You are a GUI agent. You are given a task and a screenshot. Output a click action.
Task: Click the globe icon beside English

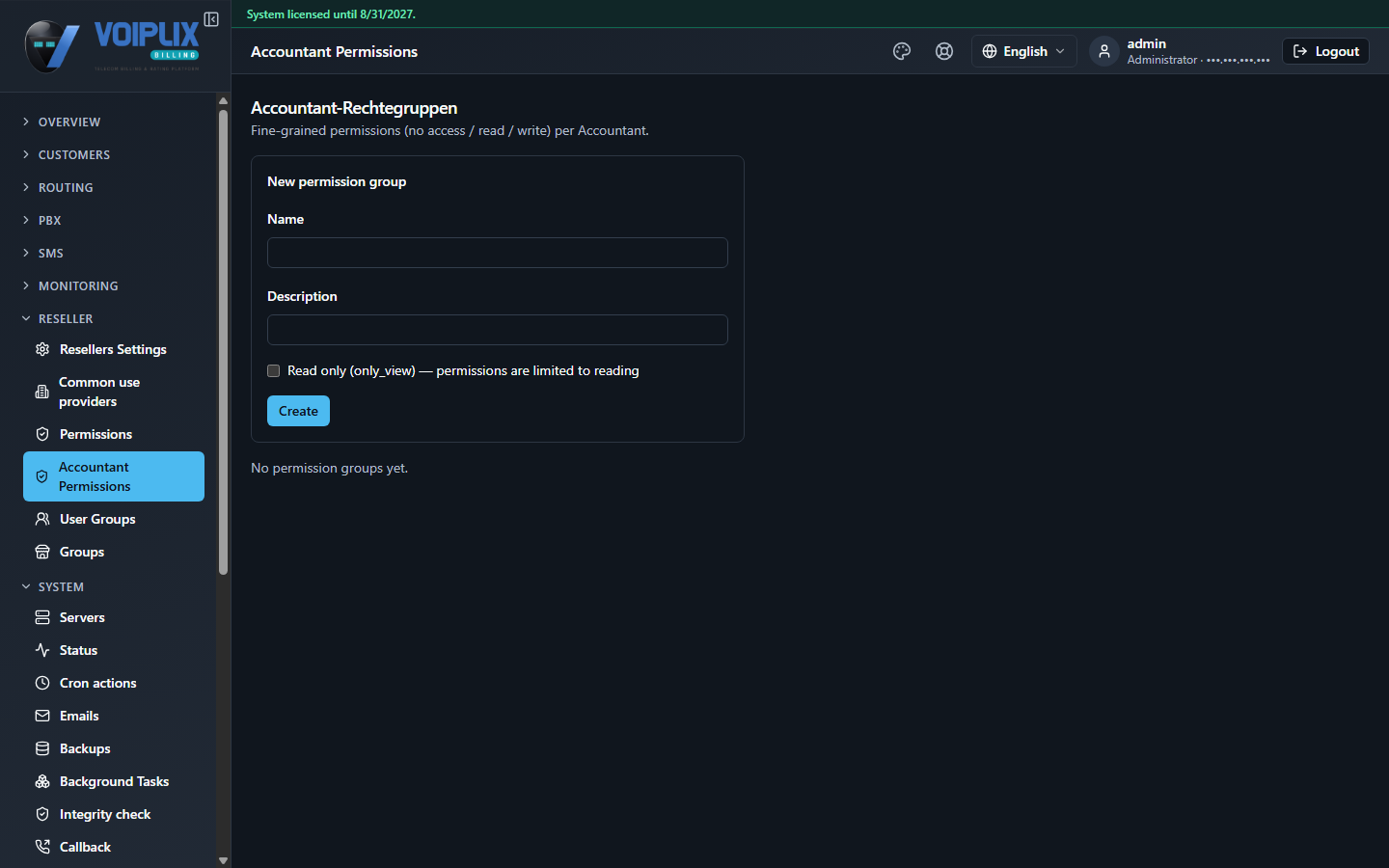point(989,51)
